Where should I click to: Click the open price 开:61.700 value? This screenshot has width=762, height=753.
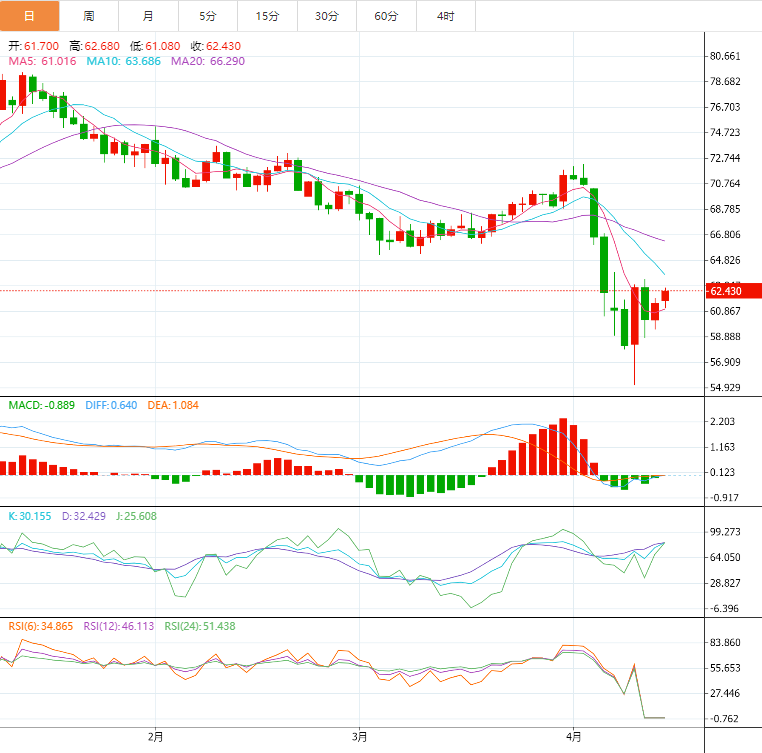pos(34,46)
